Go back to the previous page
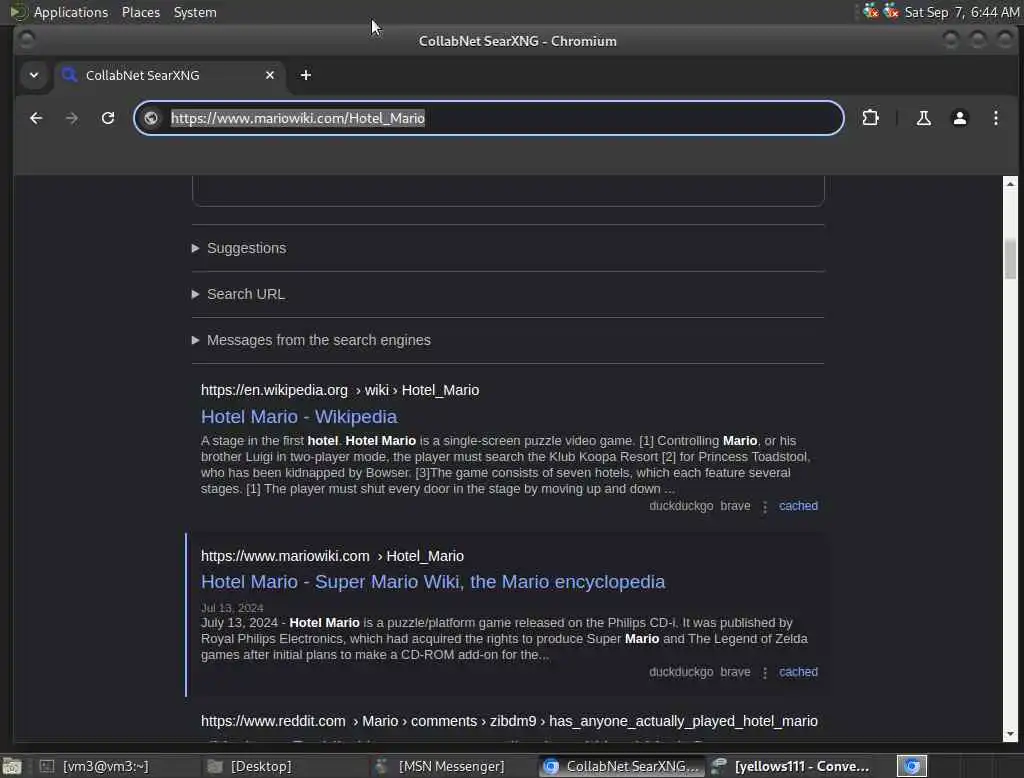 click(x=36, y=118)
